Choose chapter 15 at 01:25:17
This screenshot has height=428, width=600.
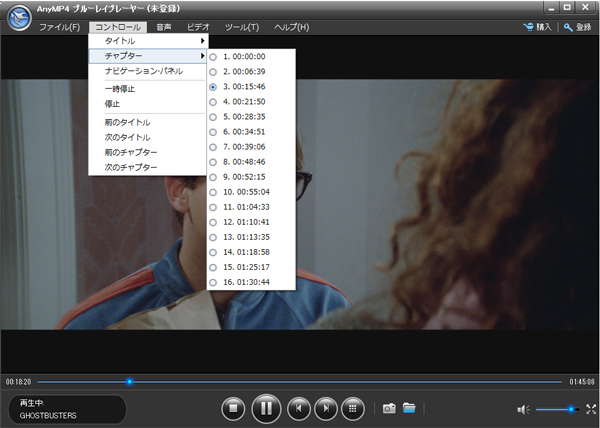click(x=251, y=267)
